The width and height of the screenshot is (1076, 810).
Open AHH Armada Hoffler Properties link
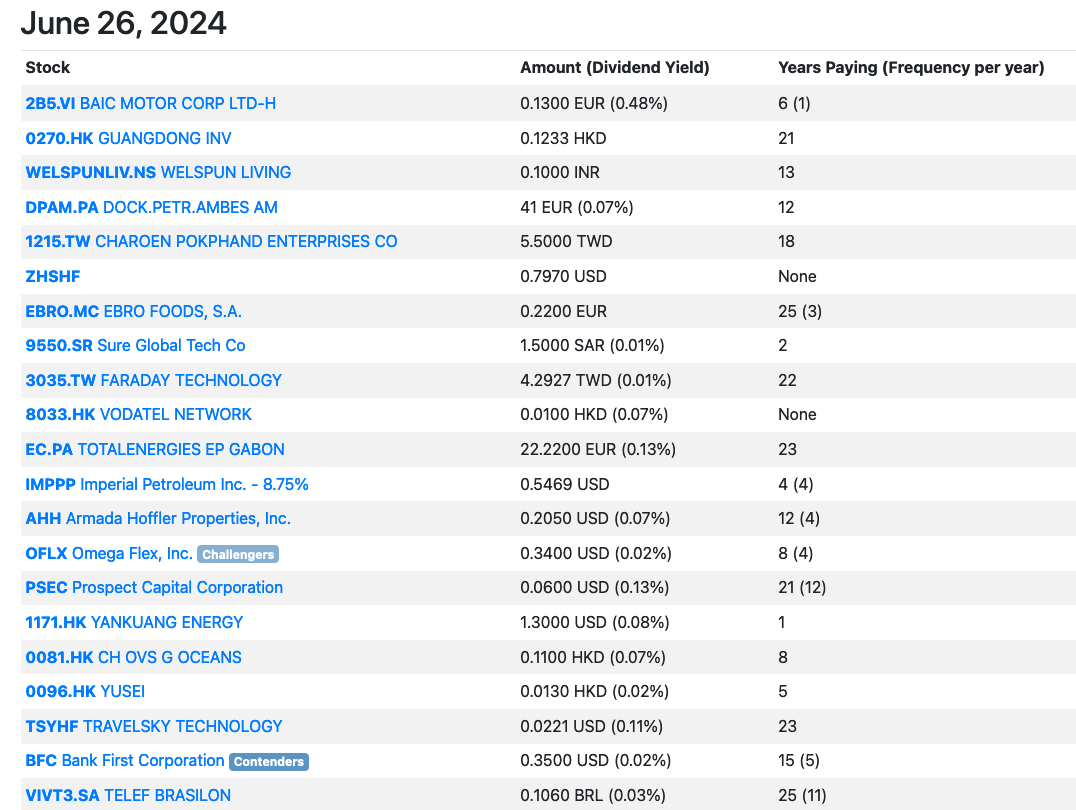pyautogui.click(x=158, y=519)
